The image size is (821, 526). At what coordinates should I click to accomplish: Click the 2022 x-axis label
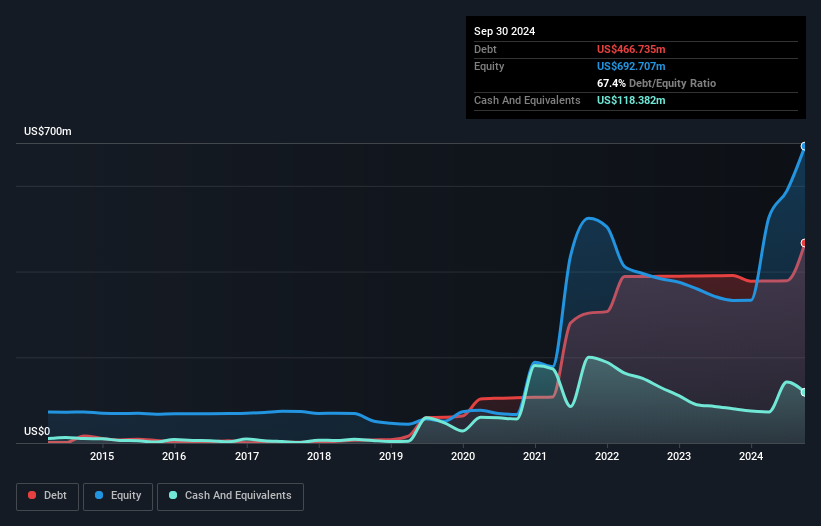click(x=607, y=456)
